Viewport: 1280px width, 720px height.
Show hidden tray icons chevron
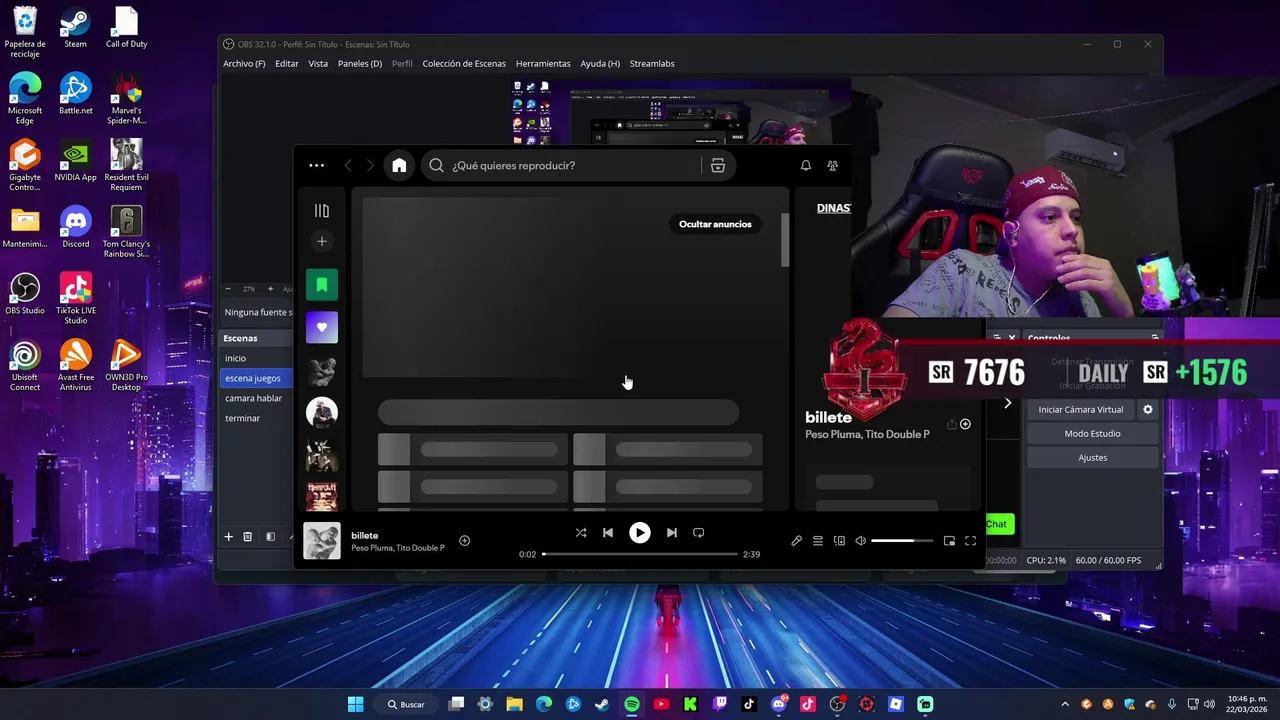[x=1064, y=704]
